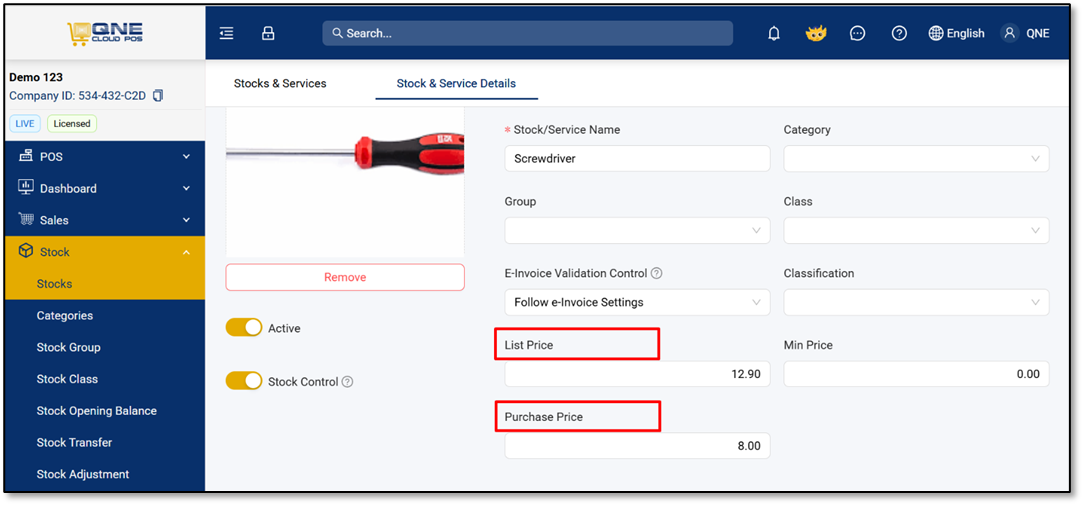Click the Remove image button
This screenshot has width=1084, height=505.
coord(345,277)
